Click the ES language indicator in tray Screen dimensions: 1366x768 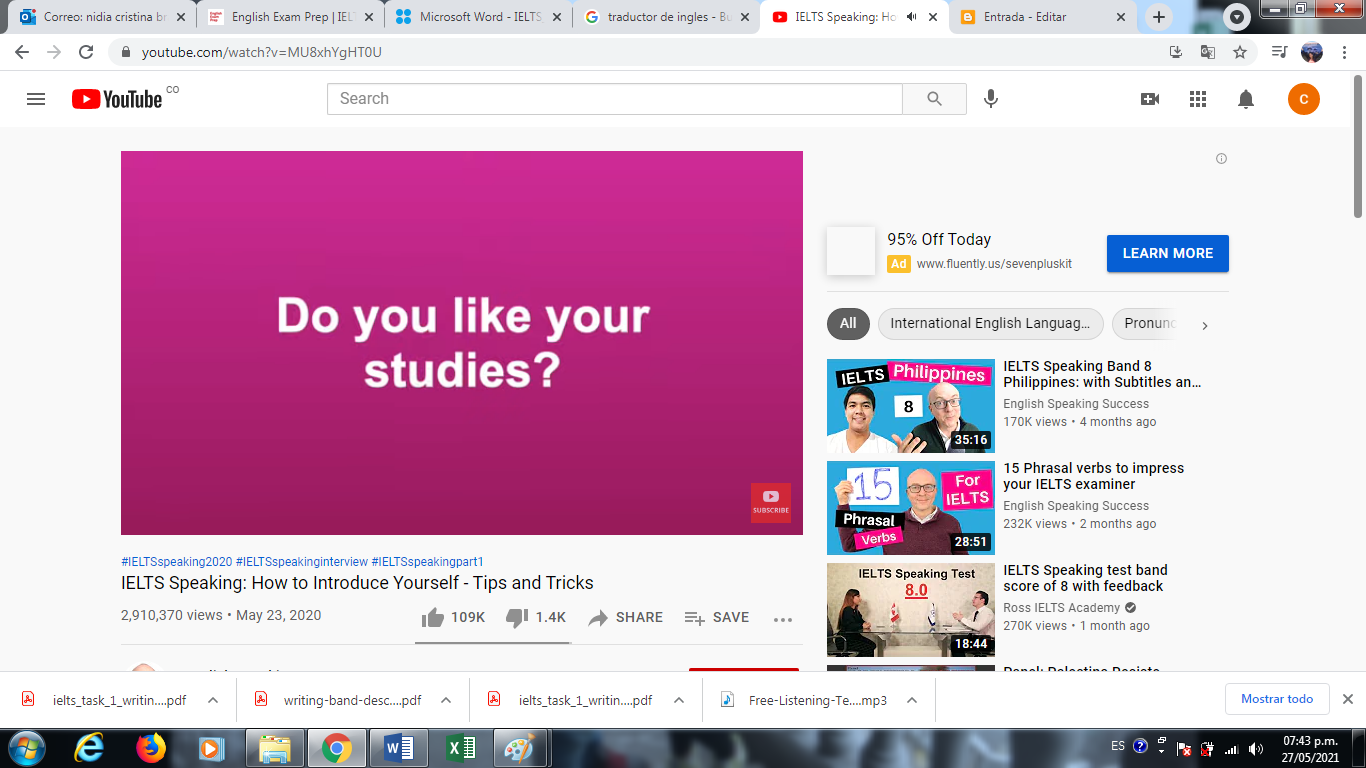tap(1118, 746)
